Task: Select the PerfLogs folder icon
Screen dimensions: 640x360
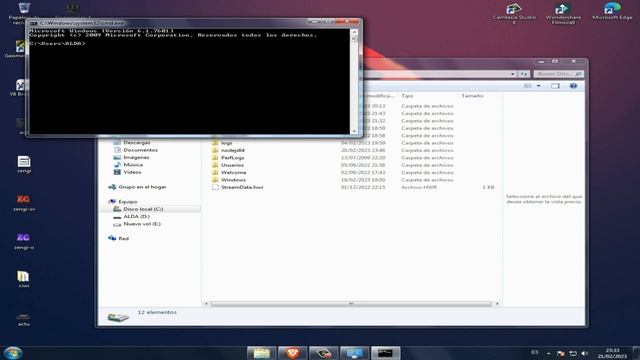Action: click(x=215, y=158)
